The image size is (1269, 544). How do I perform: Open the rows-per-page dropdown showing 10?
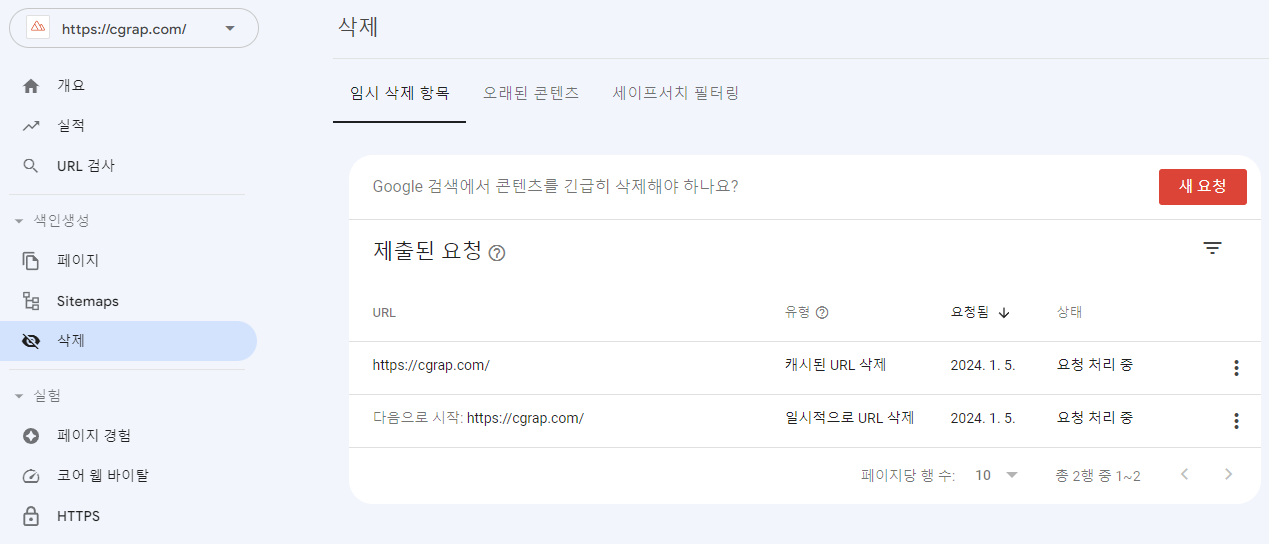pyautogui.click(x=997, y=475)
